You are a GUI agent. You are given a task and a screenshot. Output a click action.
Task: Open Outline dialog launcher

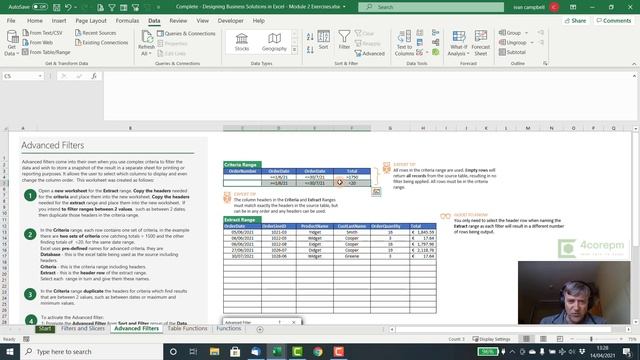point(545,63)
